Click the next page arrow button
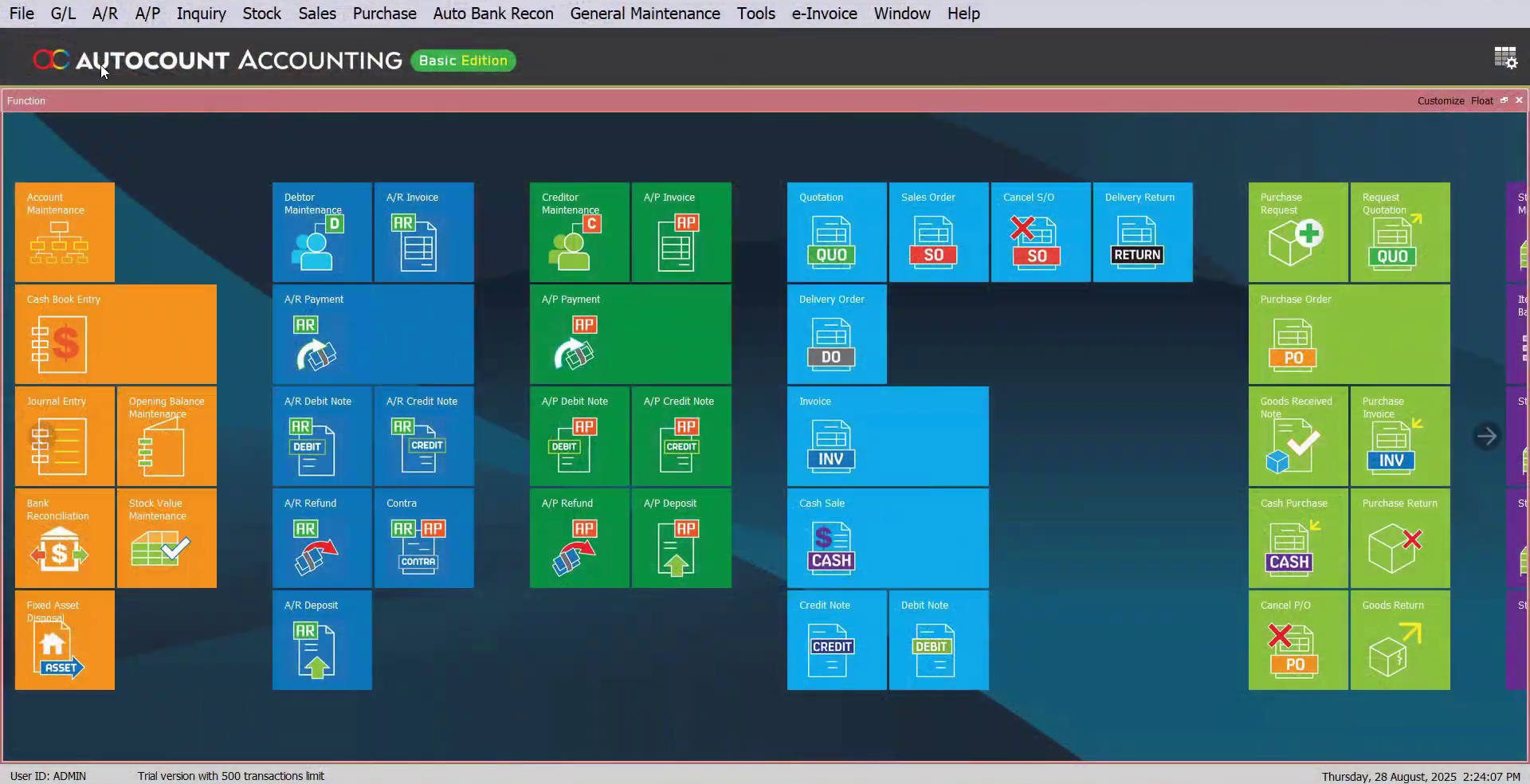Viewport: 1530px width, 784px height. pos(1486,436)
